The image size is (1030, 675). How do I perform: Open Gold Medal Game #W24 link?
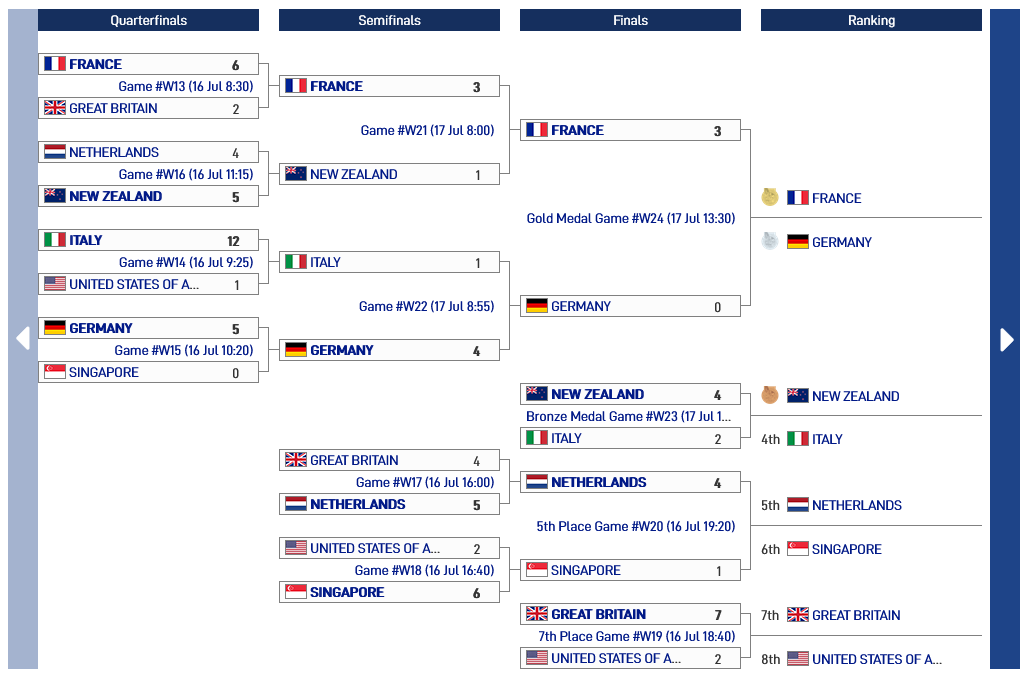631,218
